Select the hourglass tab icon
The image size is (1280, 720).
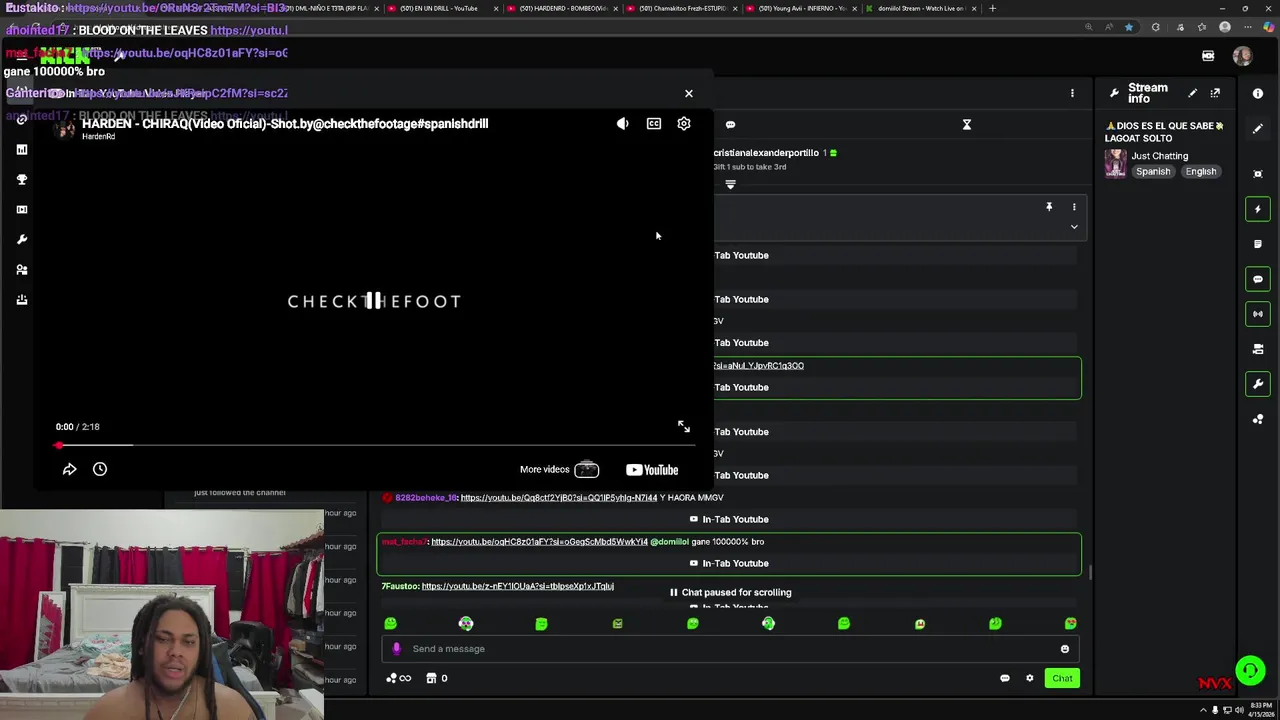tap(967, 125)
